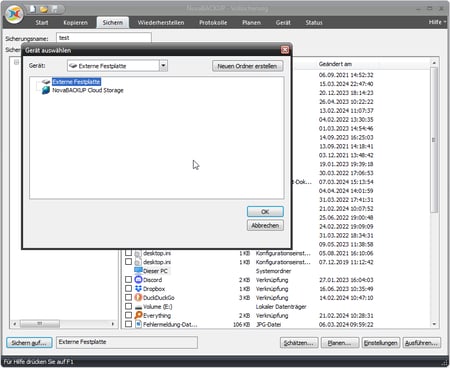Select NovaBACKUP Cloud Storage tree item

point(88,90)
